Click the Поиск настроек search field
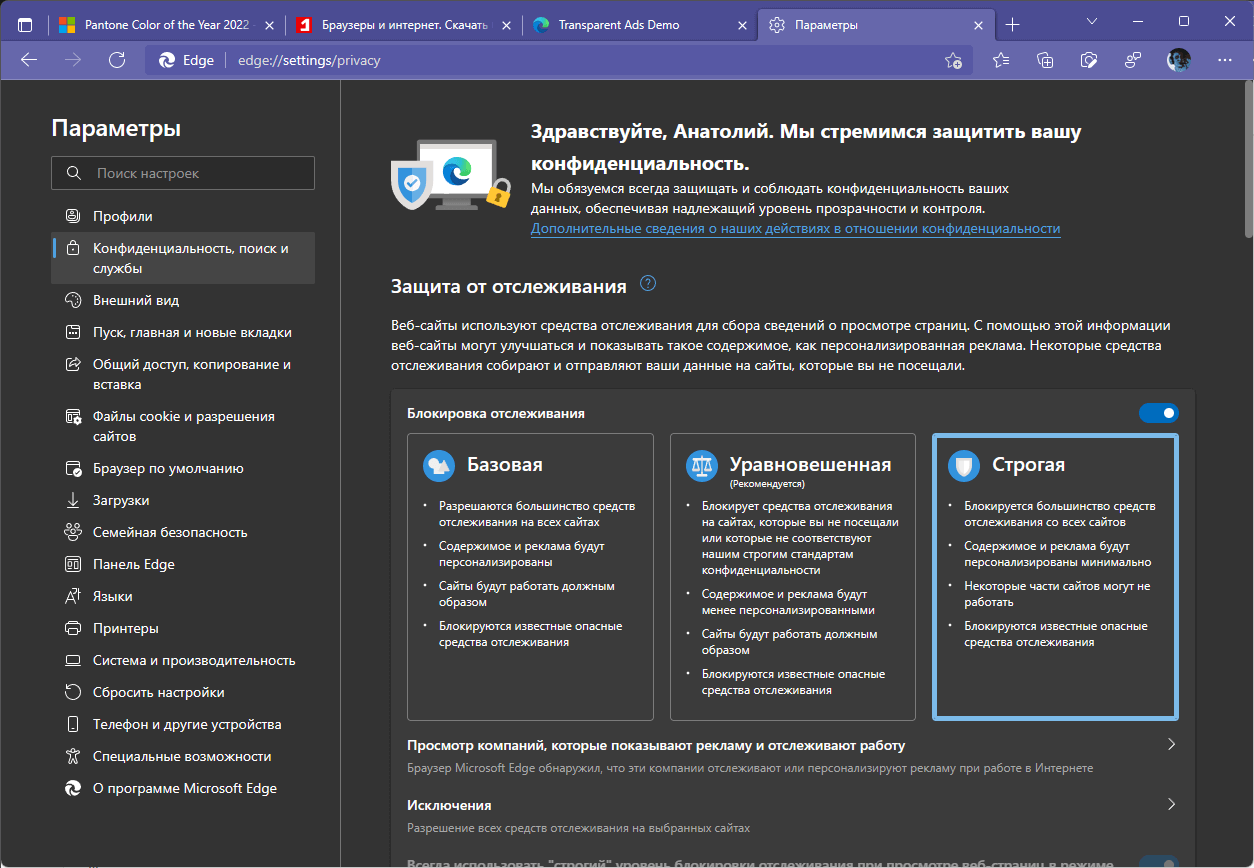The height and width of the screenshot is (868, 1254). [183, 173]
